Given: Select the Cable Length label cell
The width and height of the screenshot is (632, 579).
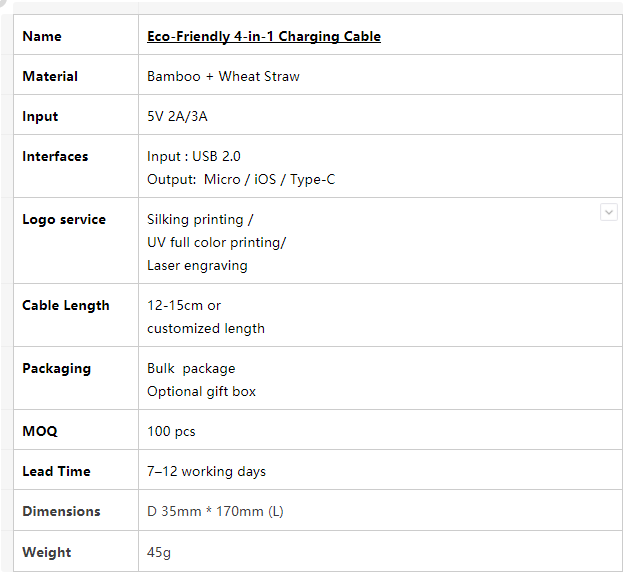Looking at the screenshot, I should tap(76, 315).
